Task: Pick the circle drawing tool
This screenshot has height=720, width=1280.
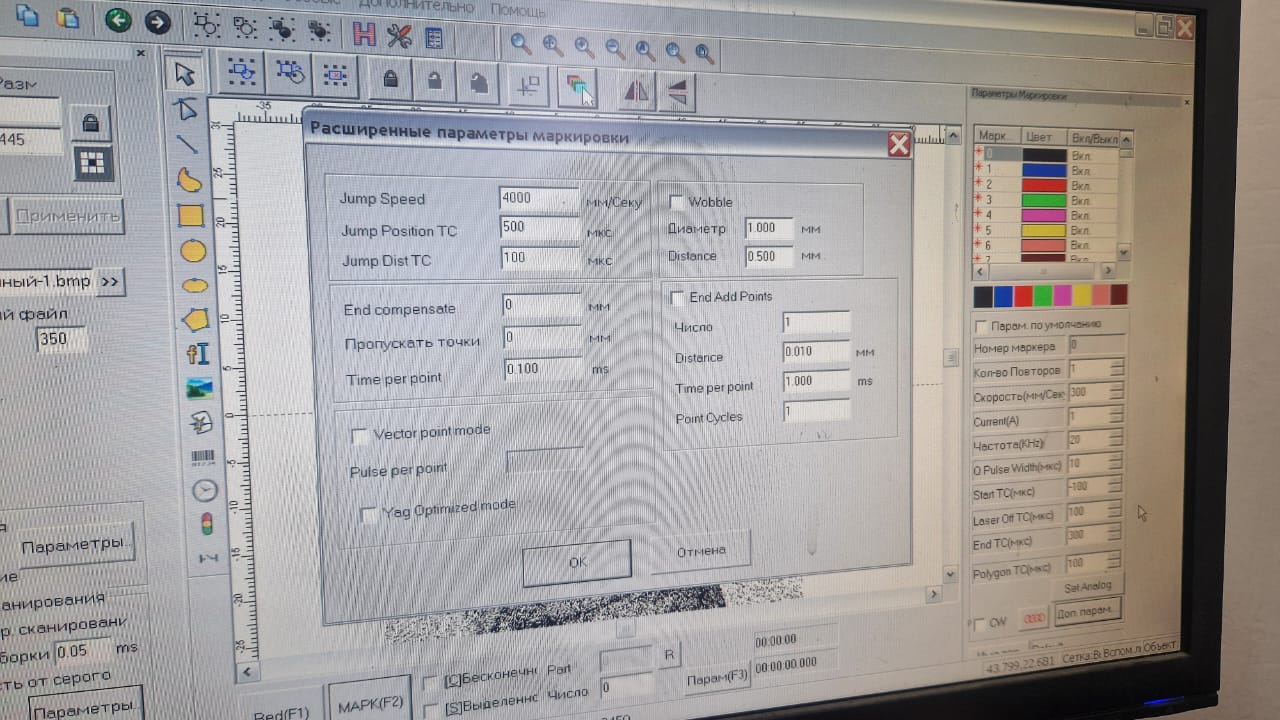Action: (x=192, y=251)
